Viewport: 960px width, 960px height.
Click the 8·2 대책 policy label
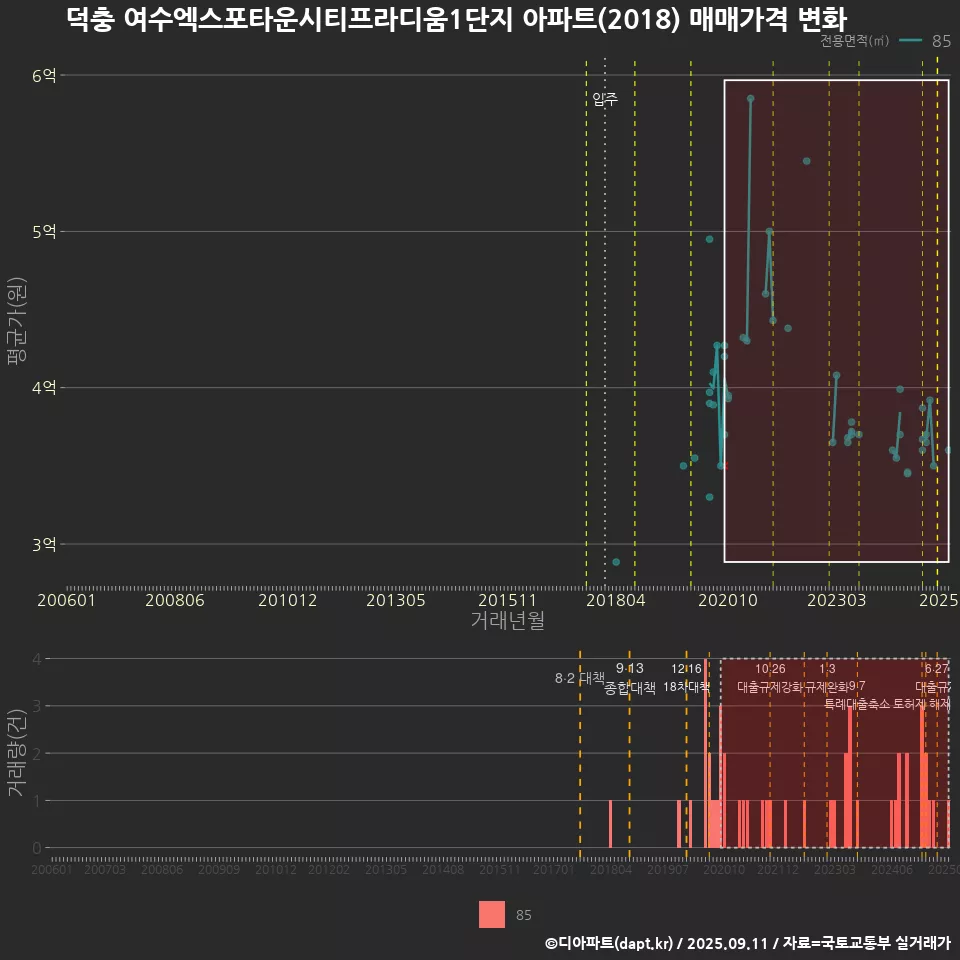pyautogui.click(x=580, y=678)
